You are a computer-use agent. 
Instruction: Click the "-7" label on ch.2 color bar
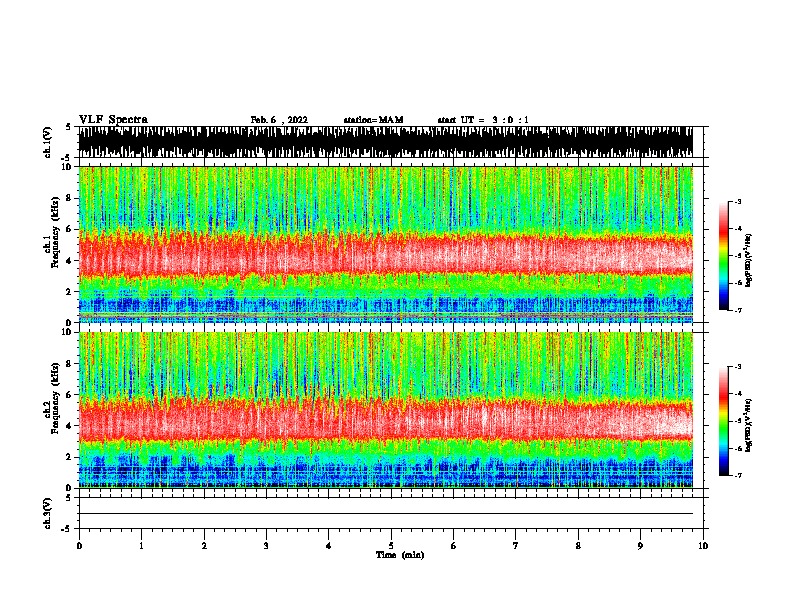[x=738, y=475]
